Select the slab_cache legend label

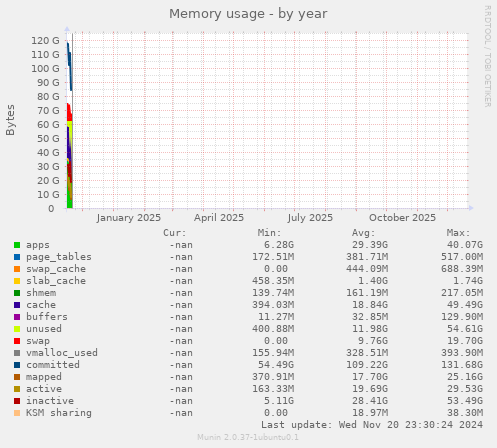point(56,281)
